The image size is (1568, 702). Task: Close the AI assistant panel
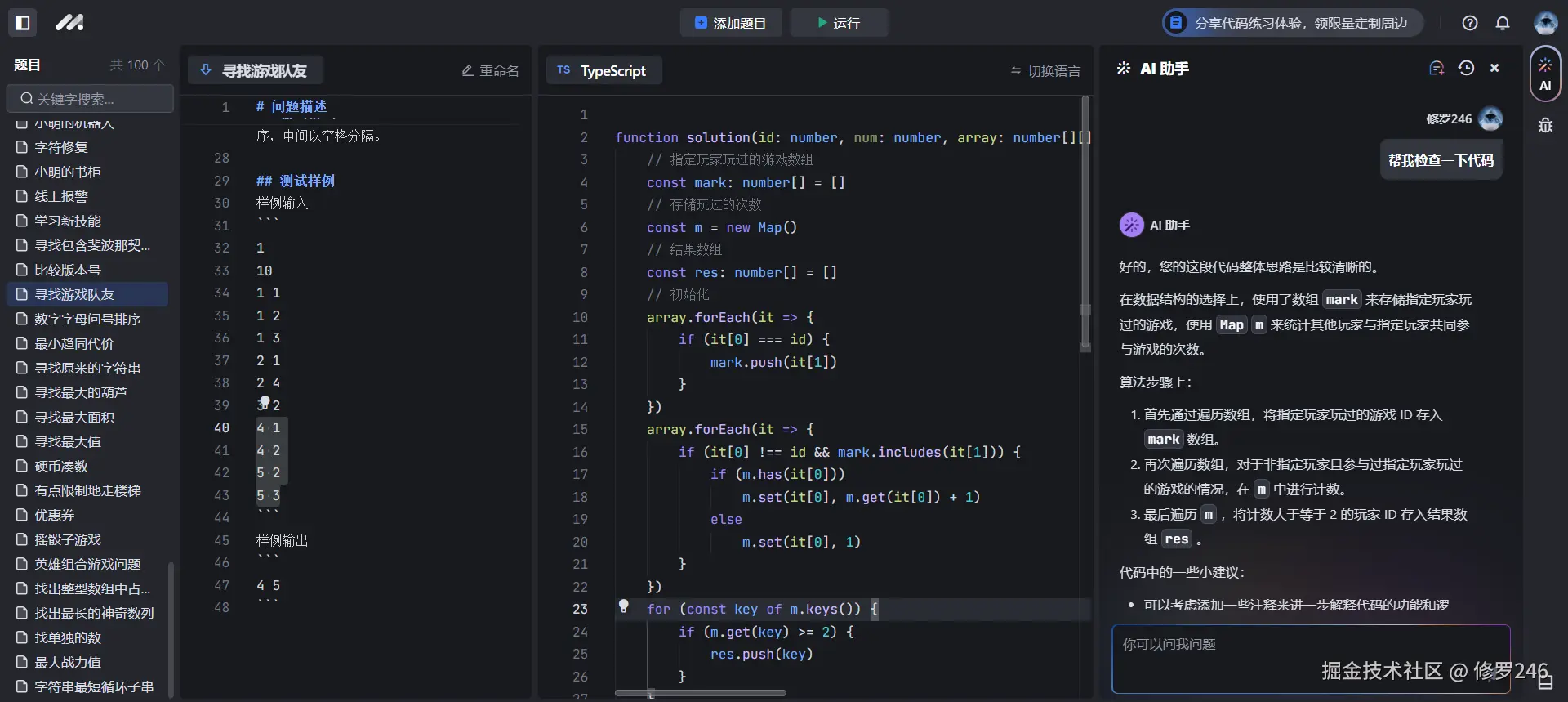coord(1494,69)
